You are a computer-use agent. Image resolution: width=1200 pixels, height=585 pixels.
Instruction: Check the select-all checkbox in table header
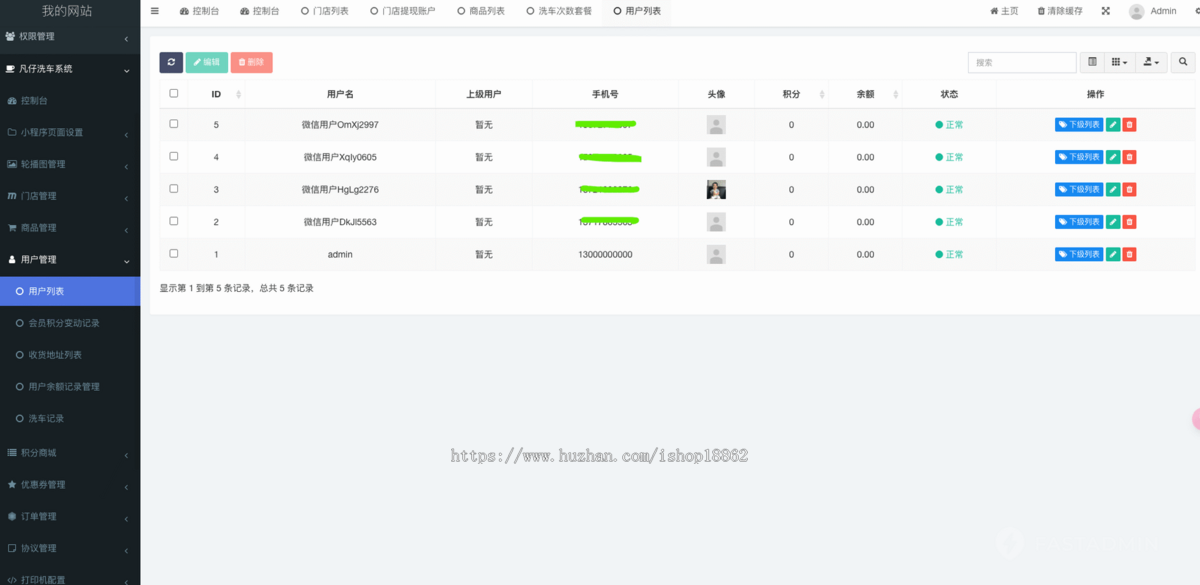[x=174, y=93]
